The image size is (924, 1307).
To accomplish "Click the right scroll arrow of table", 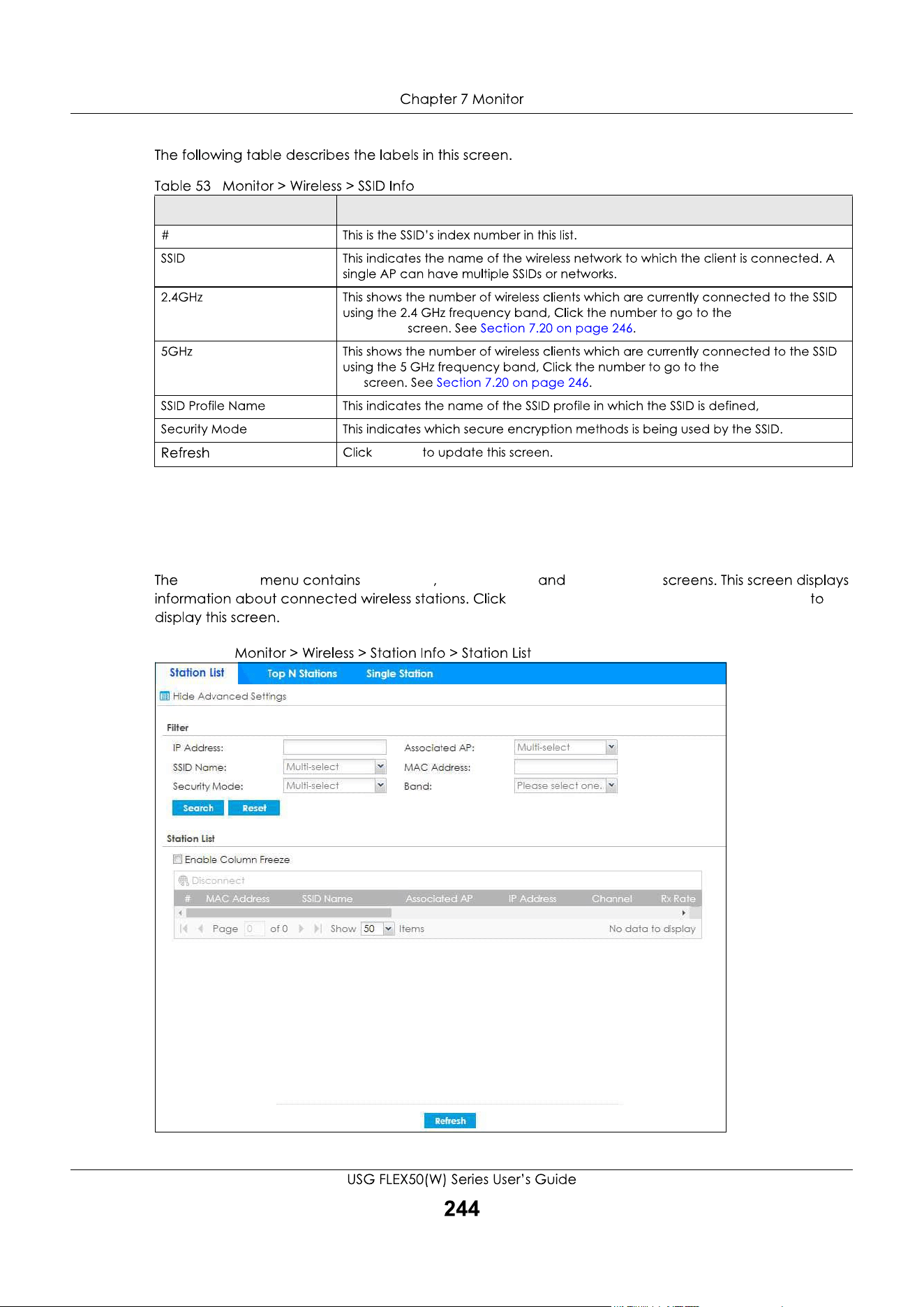I will point(684,913).
